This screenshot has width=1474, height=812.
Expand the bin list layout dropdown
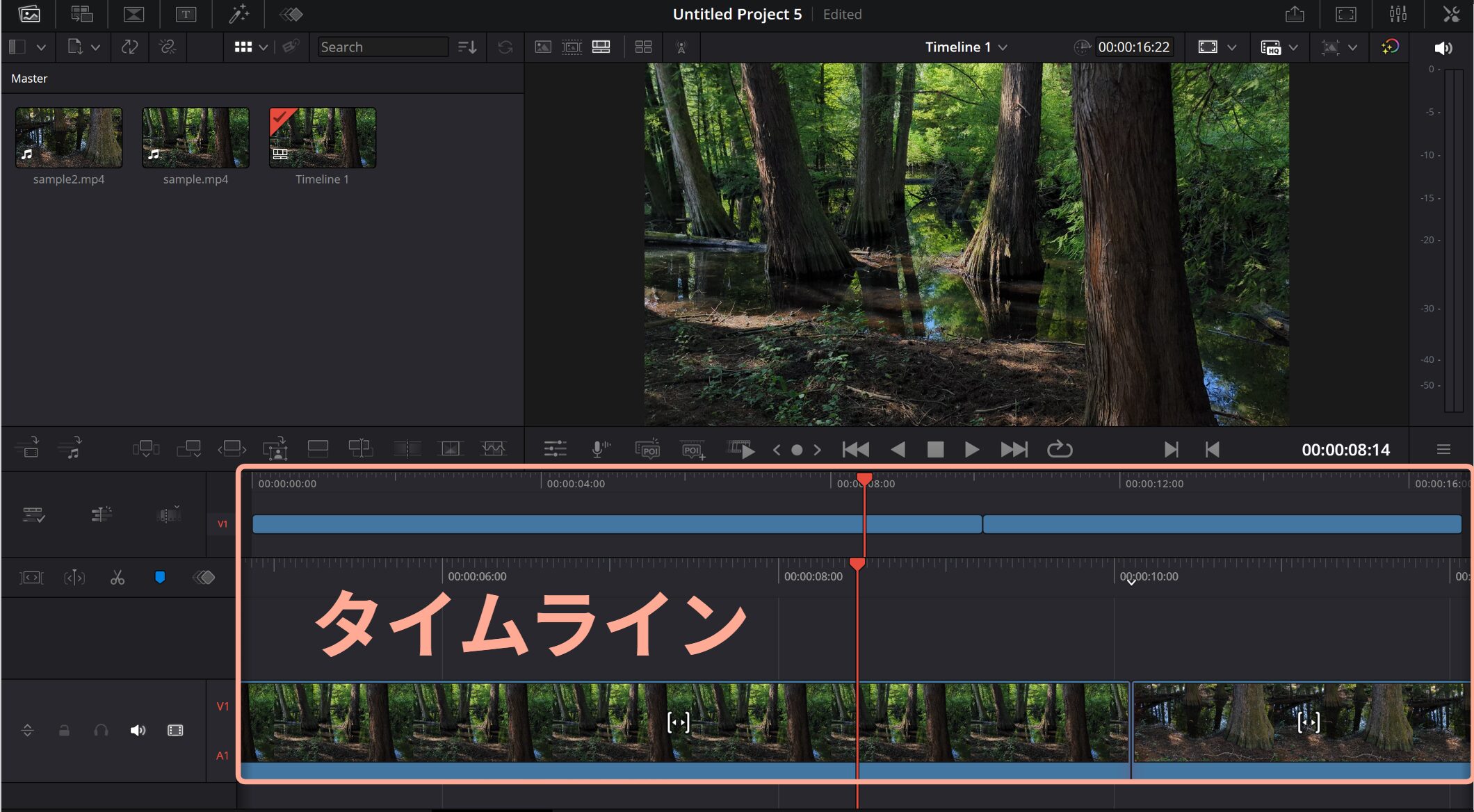click(41, 47)
